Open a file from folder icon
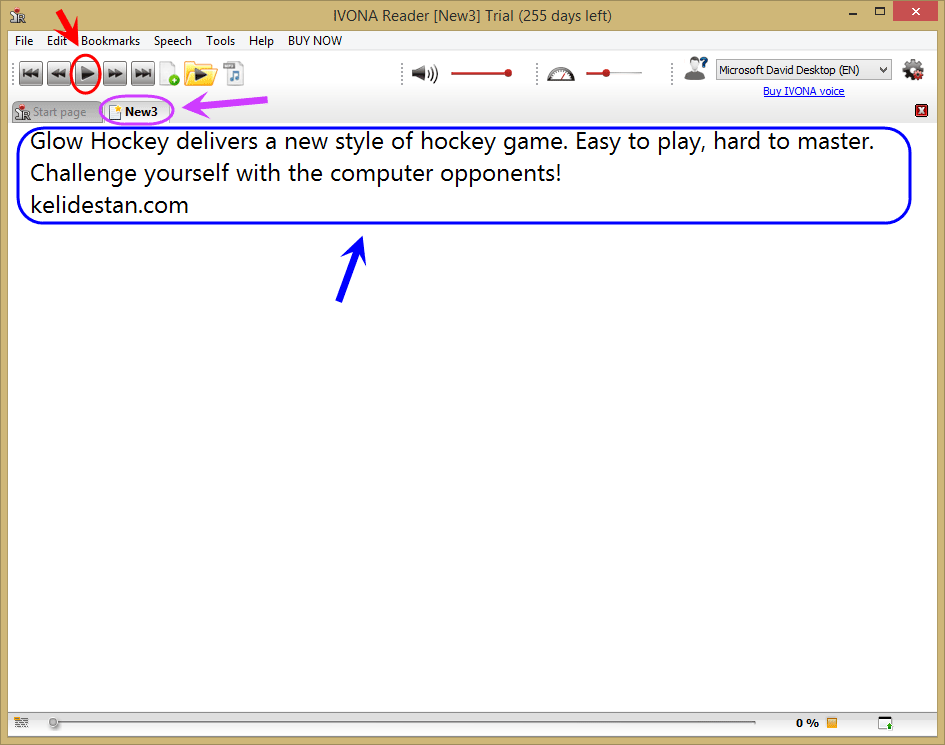The height and width of the screenshot is (745, 945). click(200, 74)
